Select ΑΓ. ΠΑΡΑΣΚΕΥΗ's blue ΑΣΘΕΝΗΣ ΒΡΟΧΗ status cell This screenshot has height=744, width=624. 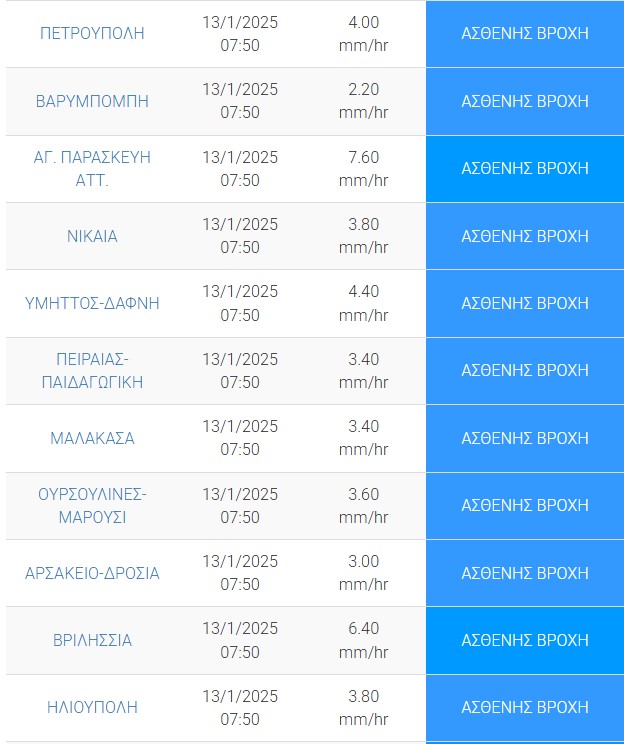tap(525, 169)
